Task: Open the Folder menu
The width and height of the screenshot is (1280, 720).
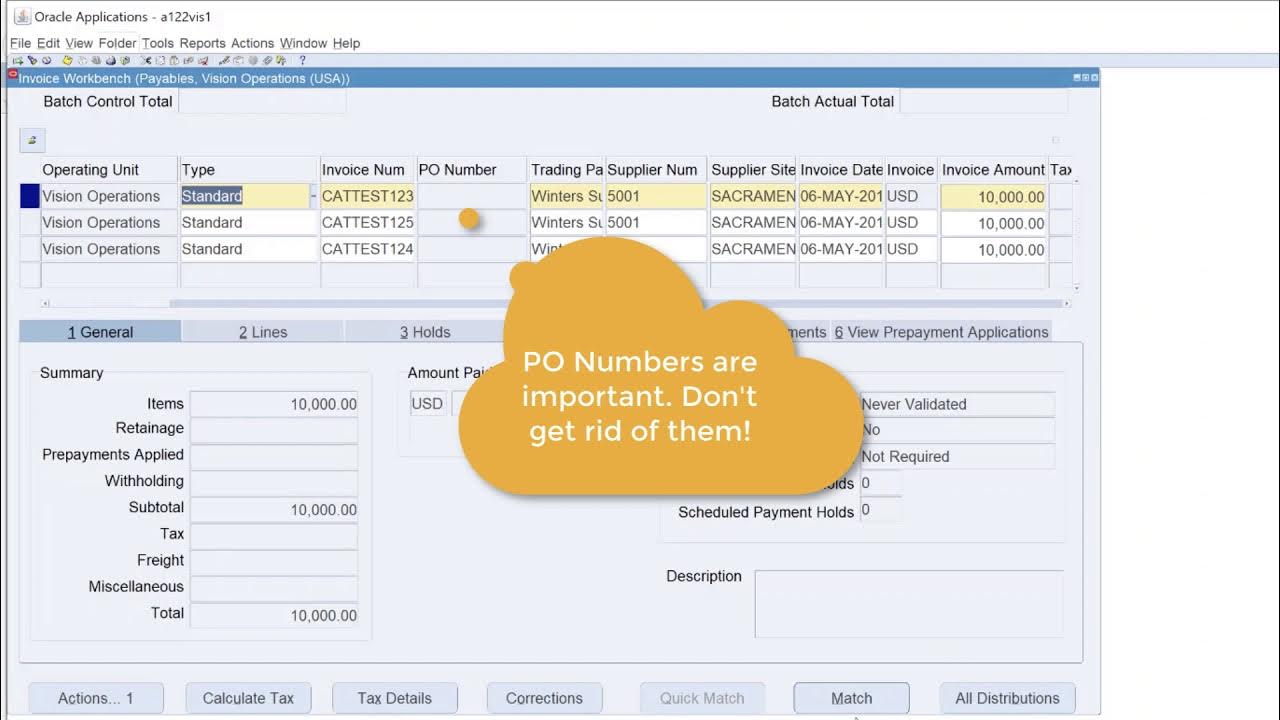Action: [117, 43]
